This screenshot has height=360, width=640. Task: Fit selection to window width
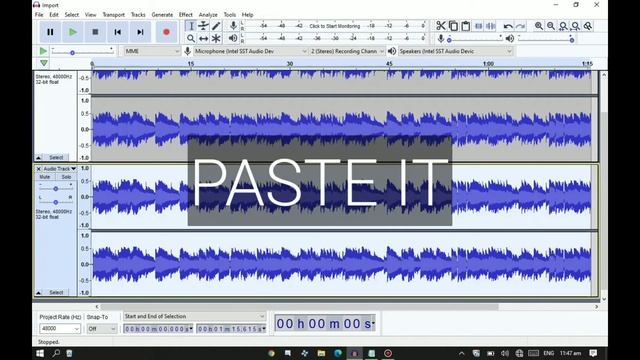(x=563, y=26)
